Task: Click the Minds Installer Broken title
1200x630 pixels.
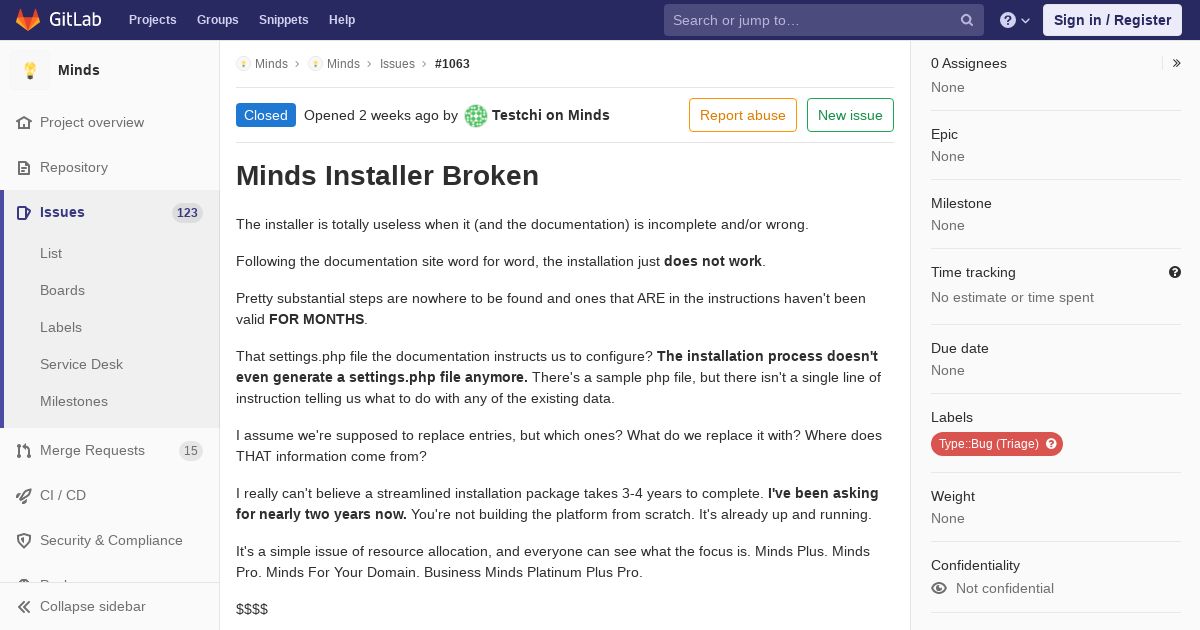Action: [x=387, y=175]
